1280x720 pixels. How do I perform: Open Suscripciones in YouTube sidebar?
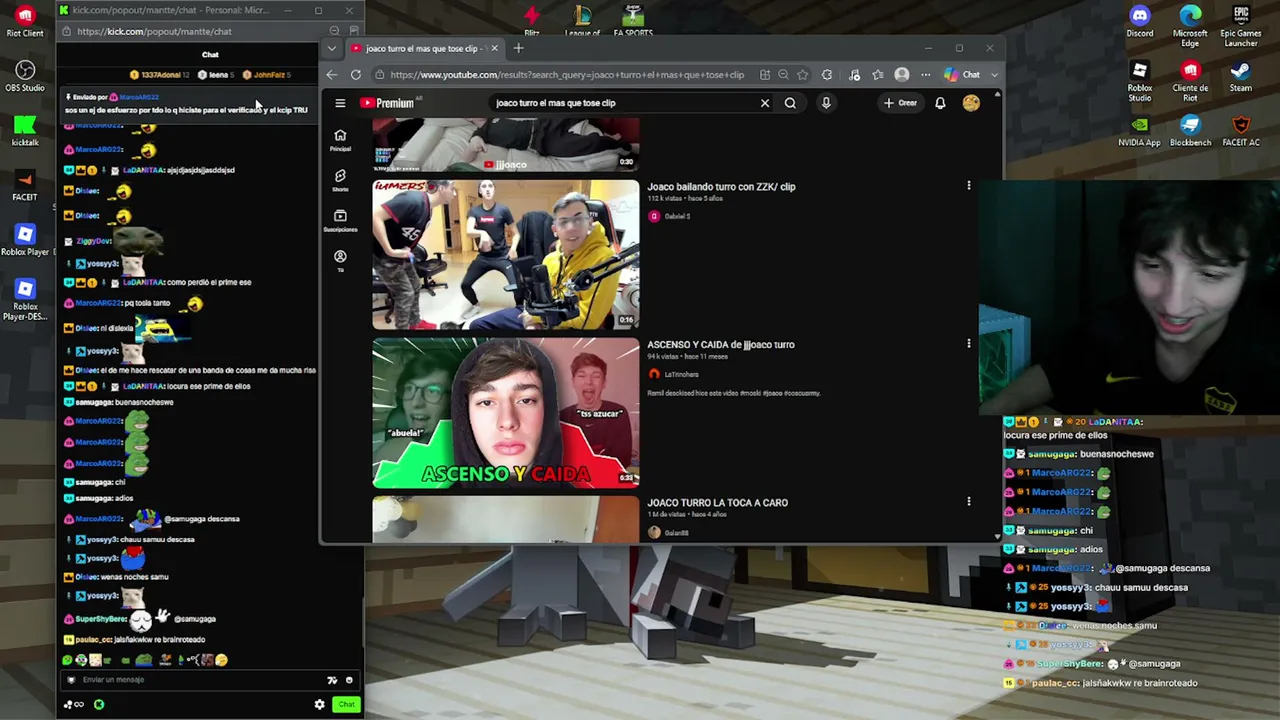340,221
